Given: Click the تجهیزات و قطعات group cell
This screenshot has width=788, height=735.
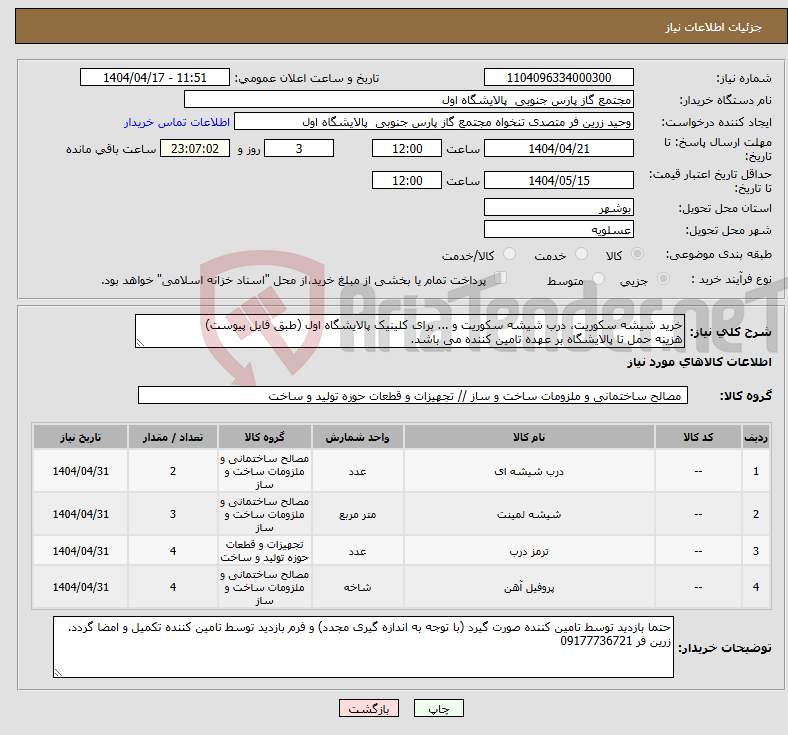Looking at the screenshot, I should click(x=265, y=551).
